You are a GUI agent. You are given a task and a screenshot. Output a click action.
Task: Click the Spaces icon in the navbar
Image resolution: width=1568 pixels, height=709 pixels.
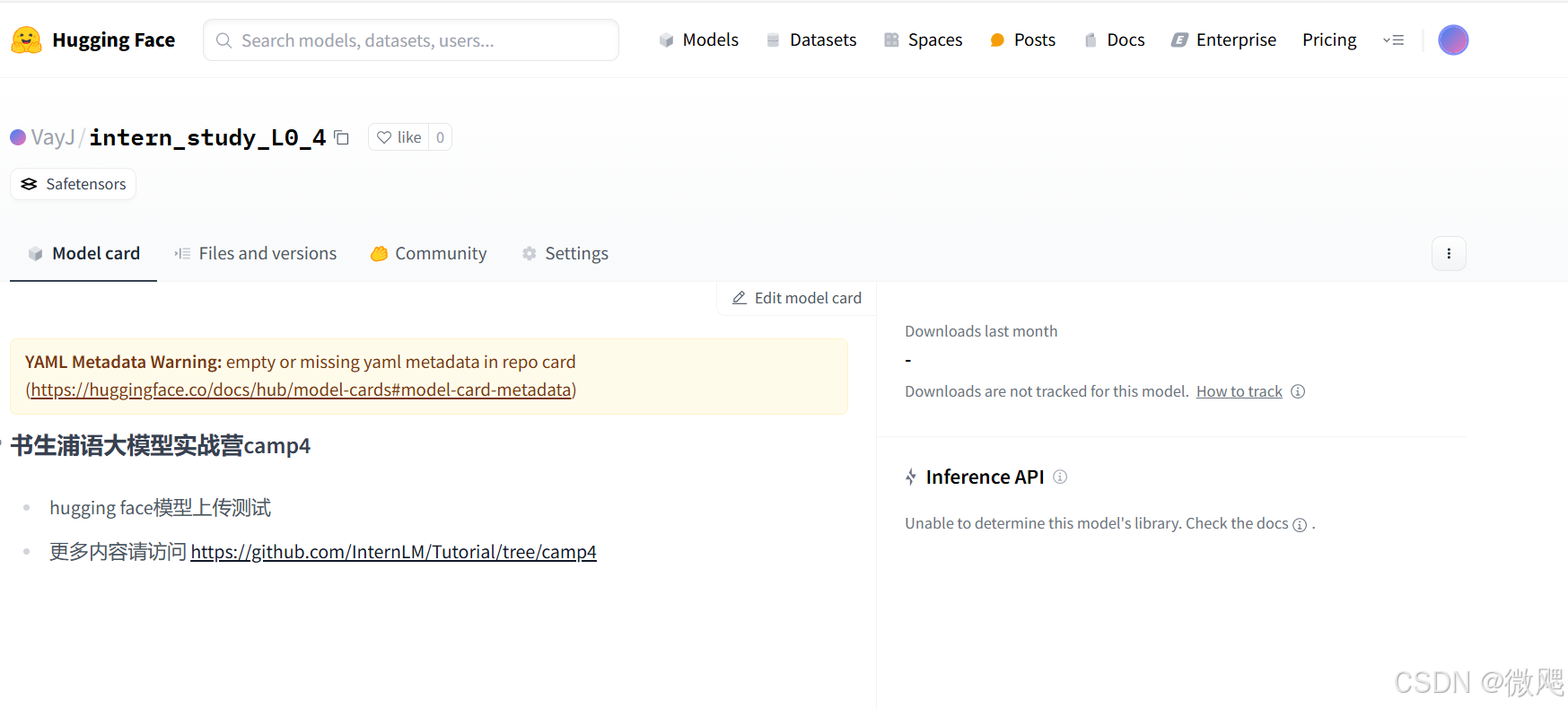tap(891, 40)
